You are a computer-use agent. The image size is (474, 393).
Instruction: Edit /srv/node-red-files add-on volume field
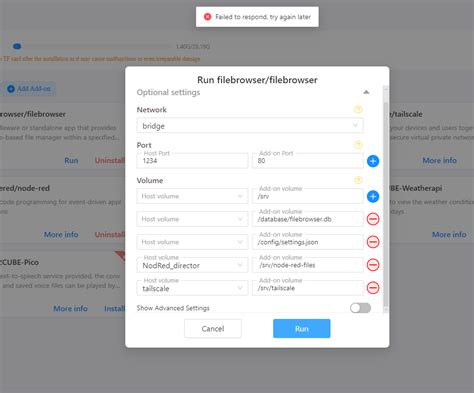click(x=308, y=265)
